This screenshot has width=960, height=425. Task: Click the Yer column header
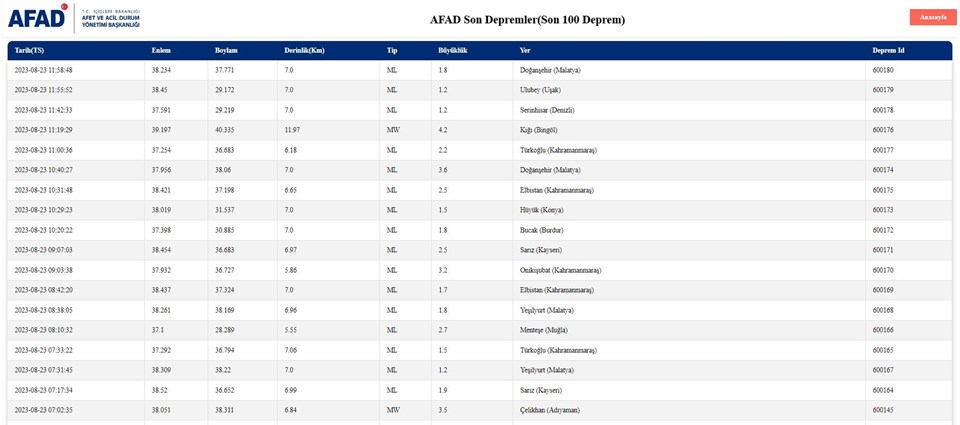click(525, 50)
